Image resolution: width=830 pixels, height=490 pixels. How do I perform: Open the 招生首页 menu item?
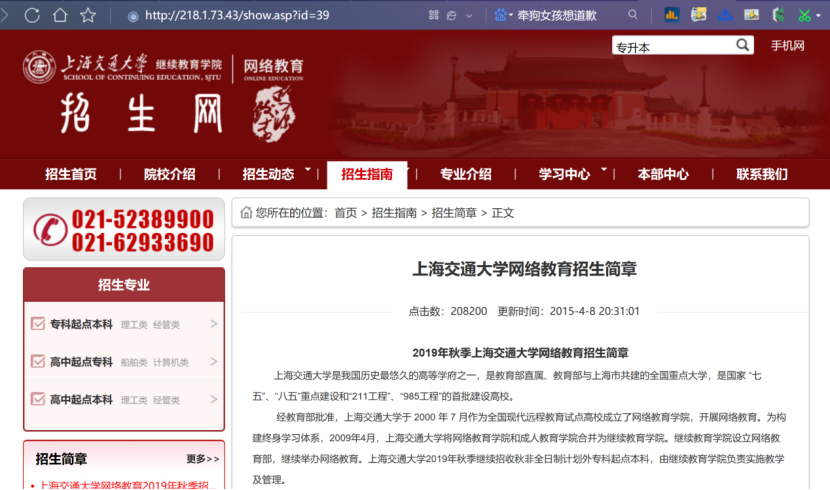coord(71,174)
